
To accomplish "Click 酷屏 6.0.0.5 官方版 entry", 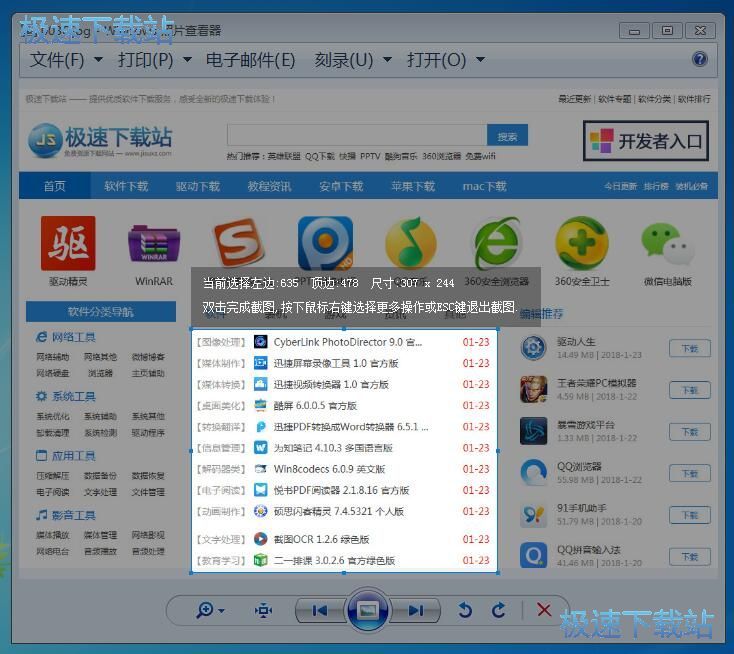I will pyautogui.click(x=315, y=405).
